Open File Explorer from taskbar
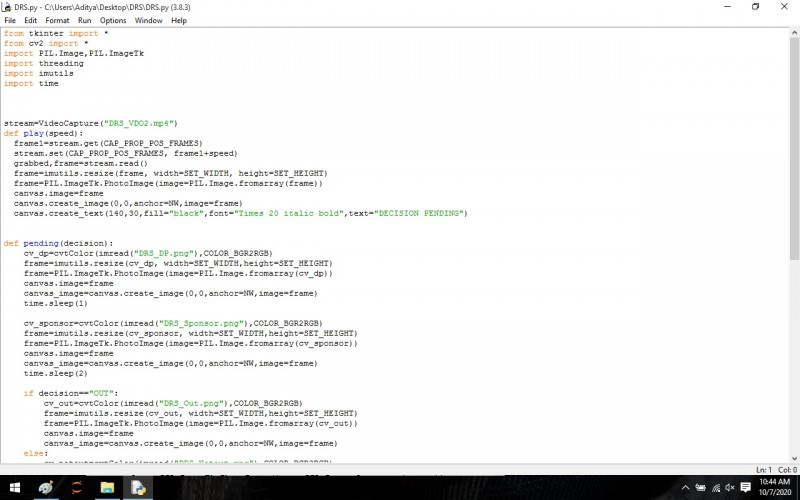The width and height of the screenshot is (800, 500). [107, 488]
